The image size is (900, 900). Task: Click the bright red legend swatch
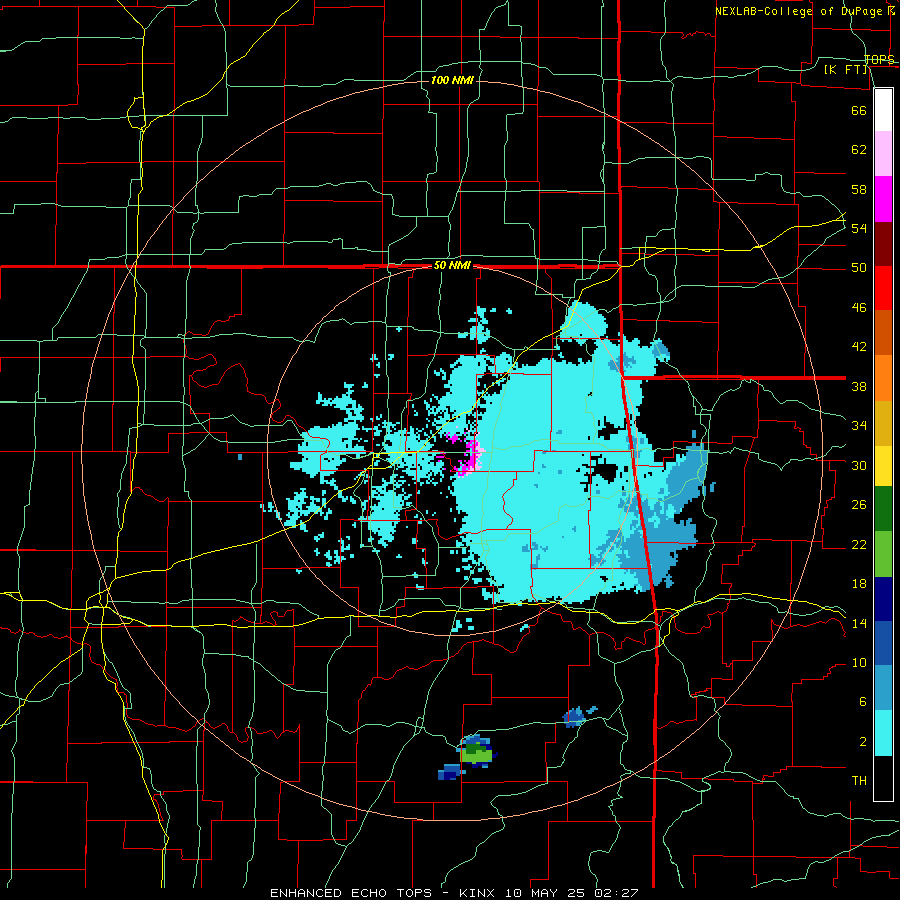[x=883, y=288]
